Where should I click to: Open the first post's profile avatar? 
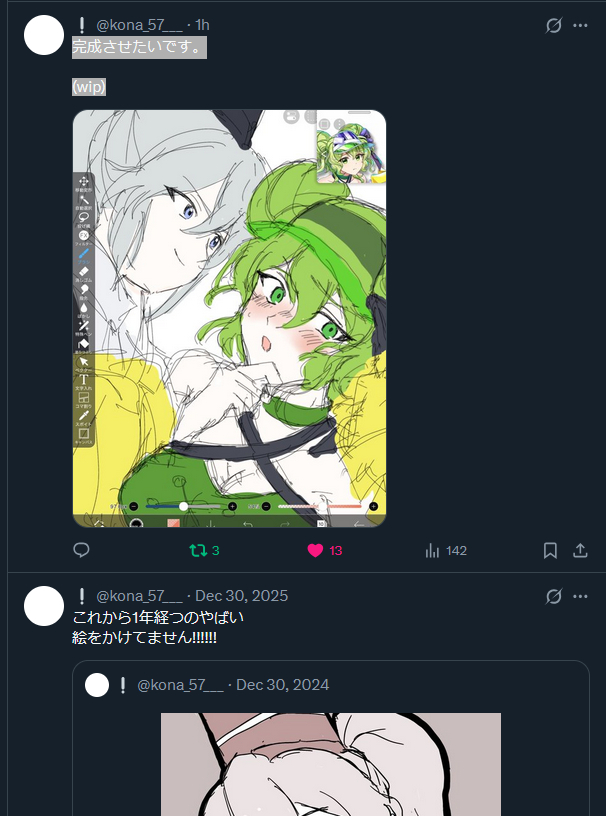point(44,35)
